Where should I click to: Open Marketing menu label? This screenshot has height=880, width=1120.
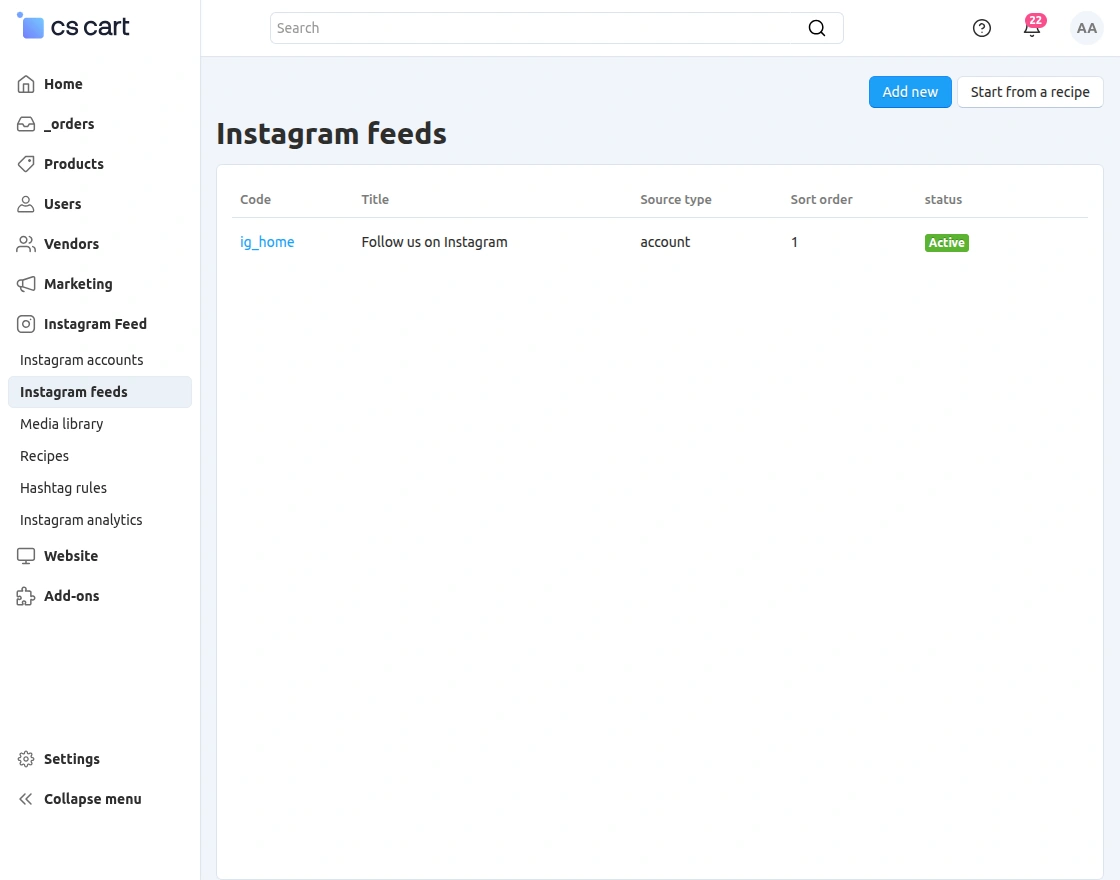(78, 284)
